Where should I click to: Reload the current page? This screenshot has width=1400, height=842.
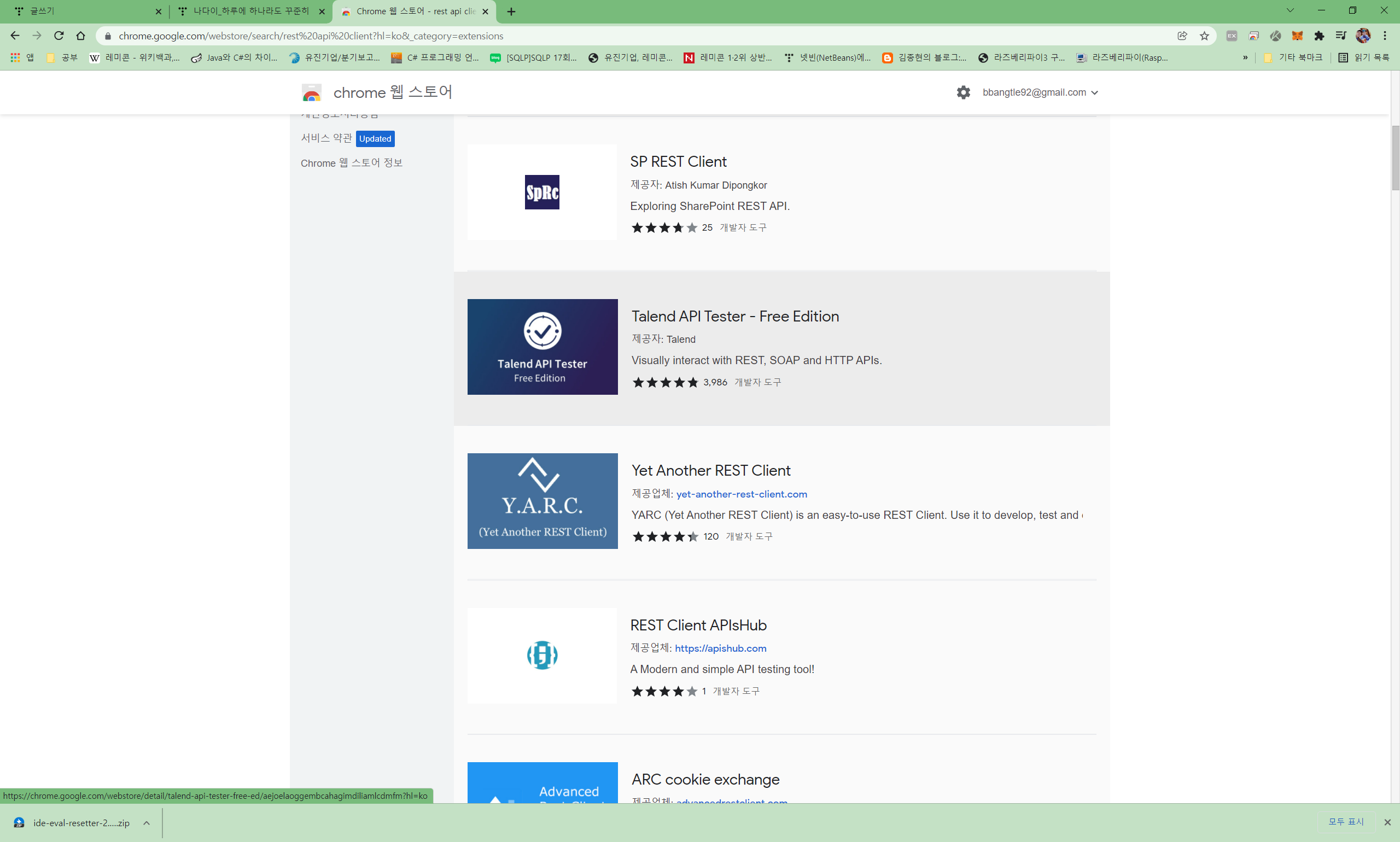tap(59, 36)
